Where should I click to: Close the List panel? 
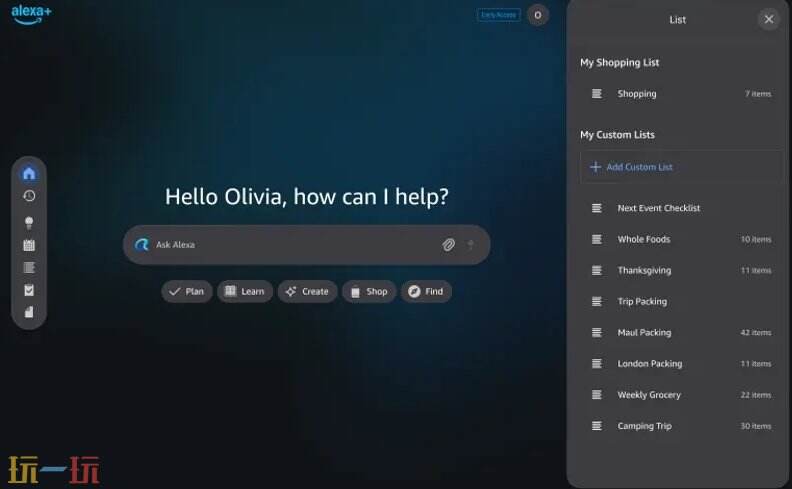click(768, 19)
